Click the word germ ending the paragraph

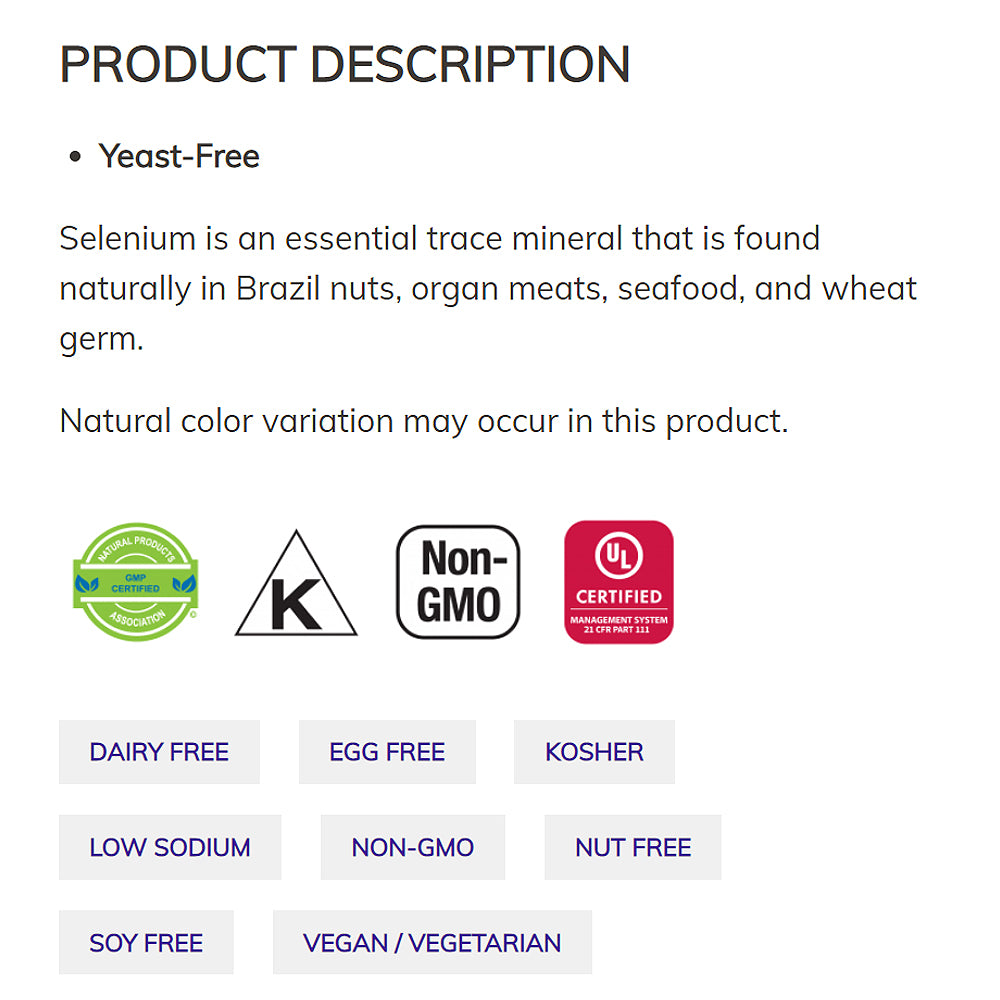tap(100, 340)
